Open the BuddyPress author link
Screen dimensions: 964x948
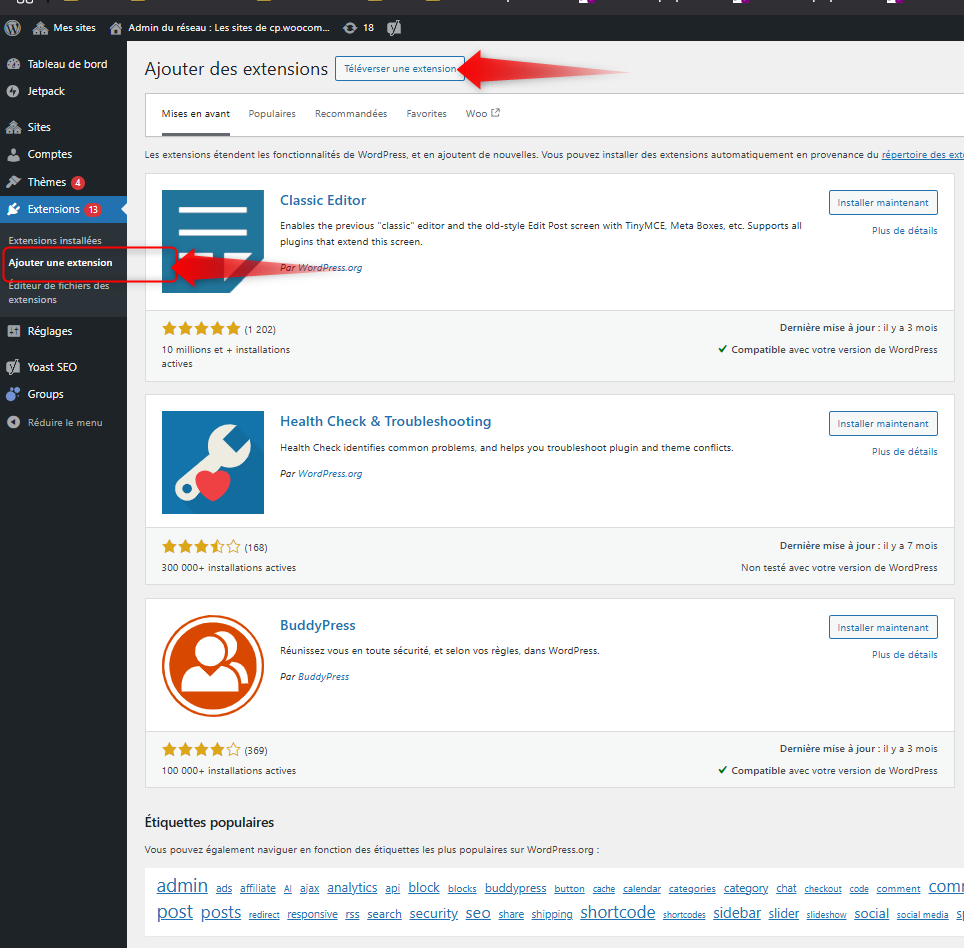tap(323, 676)
